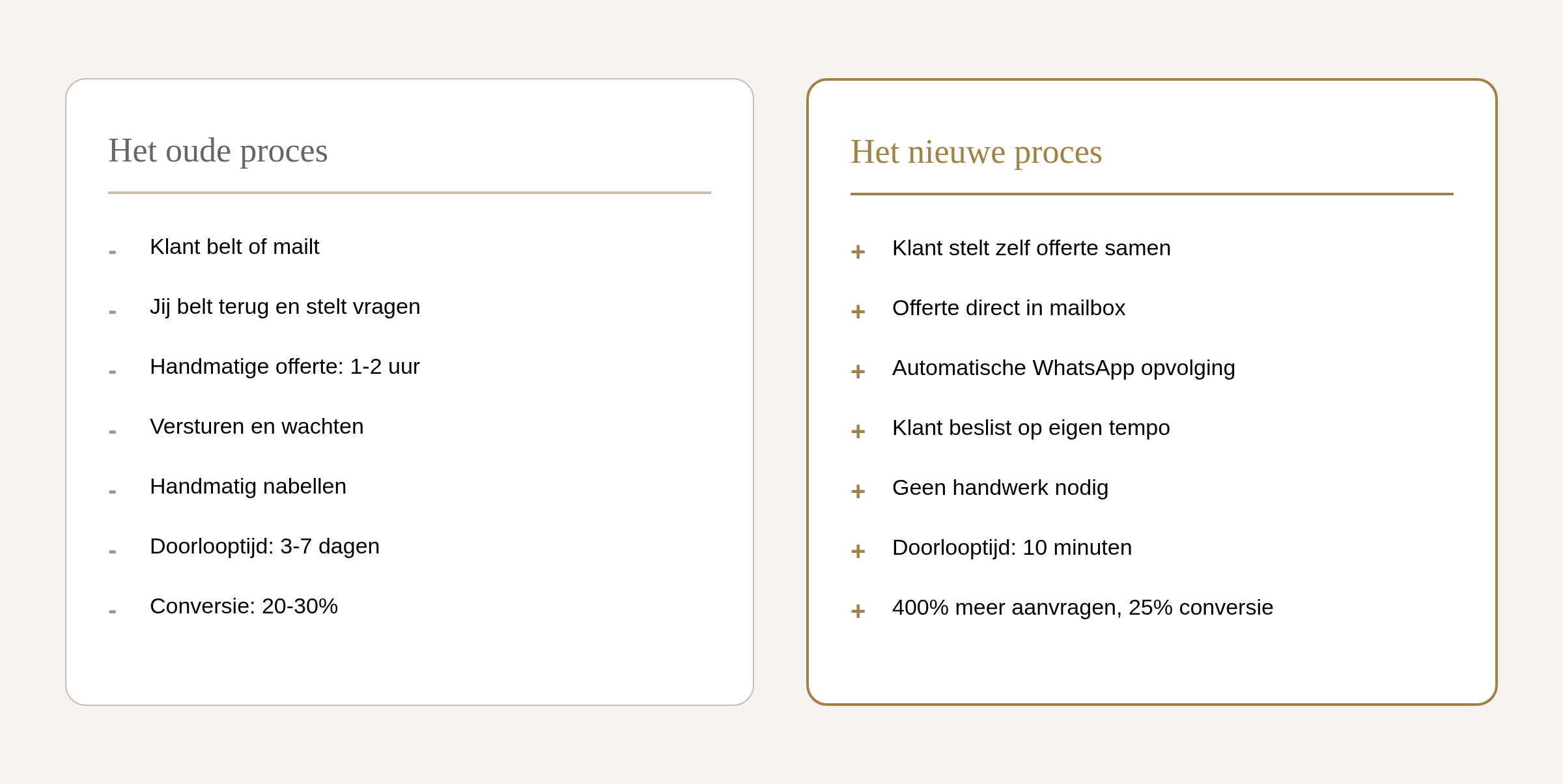Click "400% meer aanvragen, 25% conversie" text
The image size is (1563, 784).
[1082, 608]
